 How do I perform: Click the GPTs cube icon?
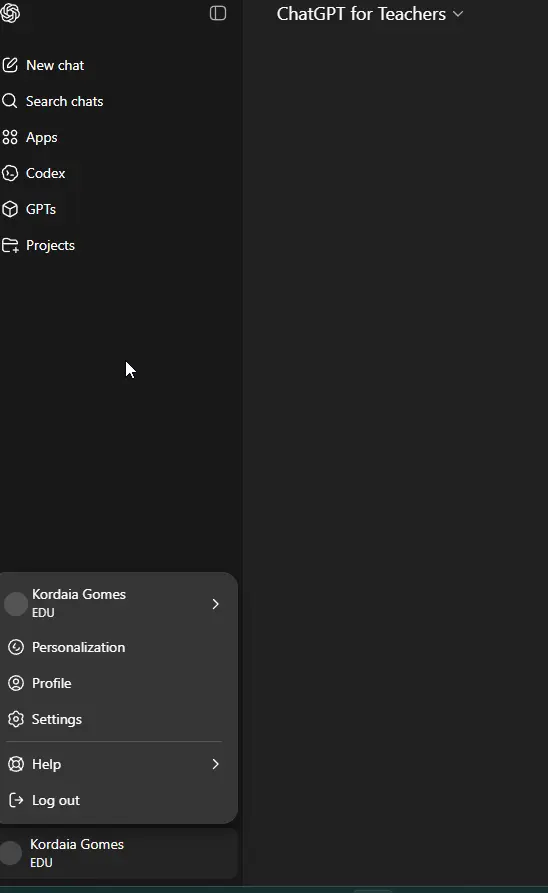pyautogui.click(x=10, y=209)
